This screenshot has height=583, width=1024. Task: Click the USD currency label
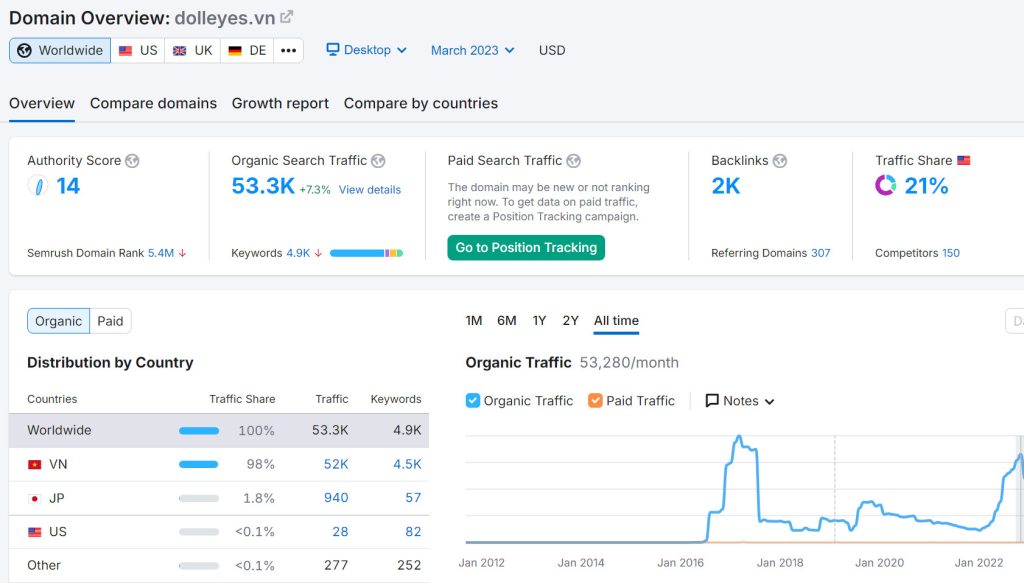coord(552,50)
